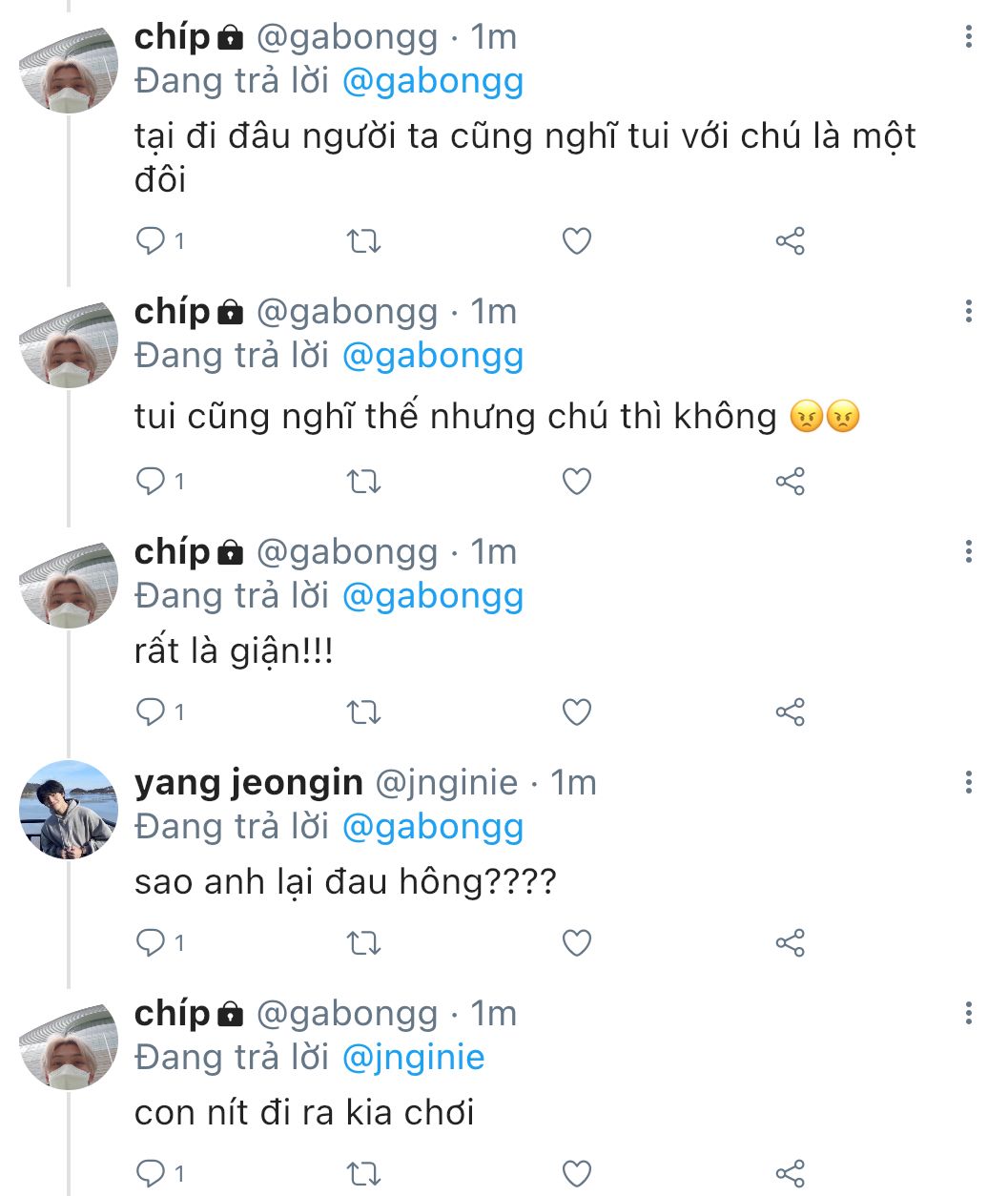Retweet yang jeongin's tweet

click(x=363, y=943)
